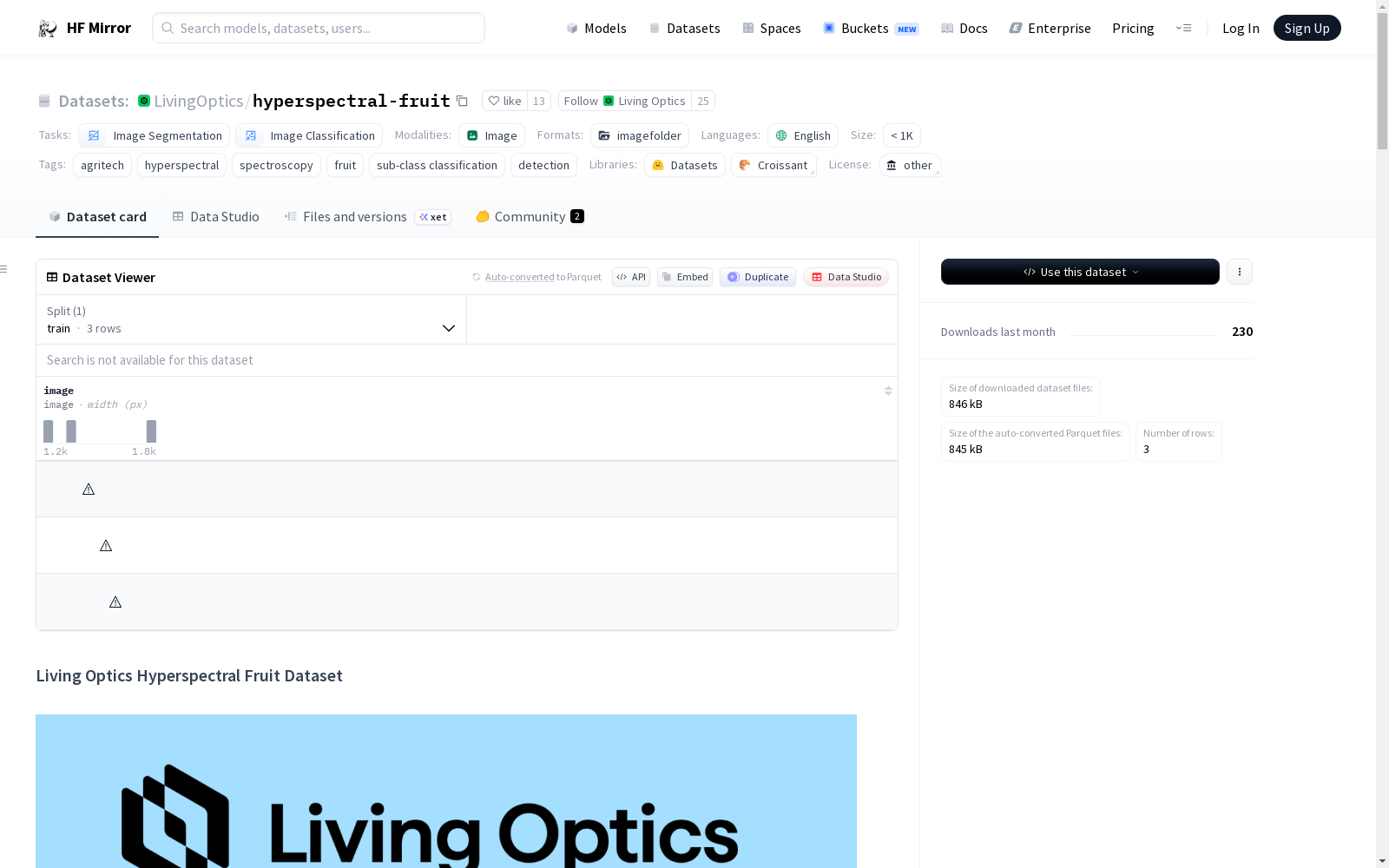
Task: Open Buckets in the top navigation
Action: (x=870, y=29)
